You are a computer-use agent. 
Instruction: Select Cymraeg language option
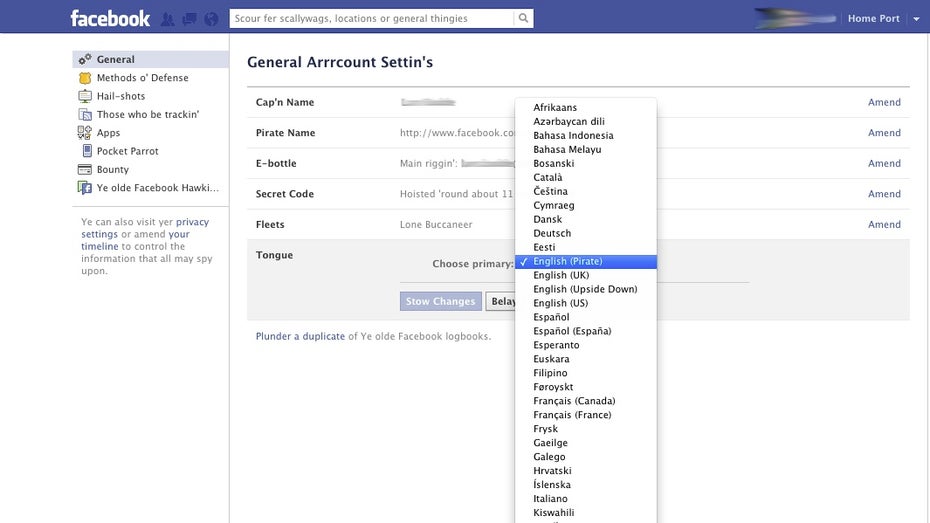pos(586,205)
